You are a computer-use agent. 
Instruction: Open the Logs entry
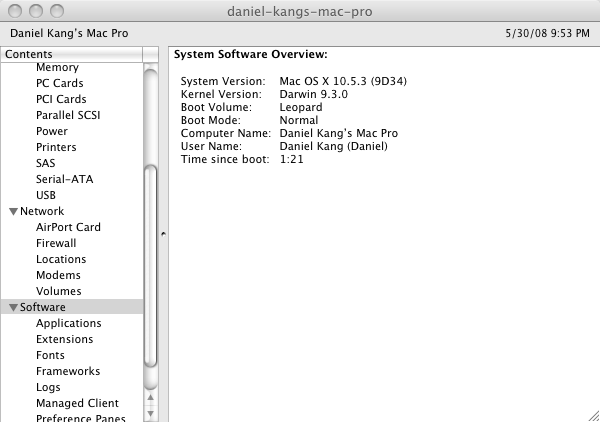(x=48, y=388)
